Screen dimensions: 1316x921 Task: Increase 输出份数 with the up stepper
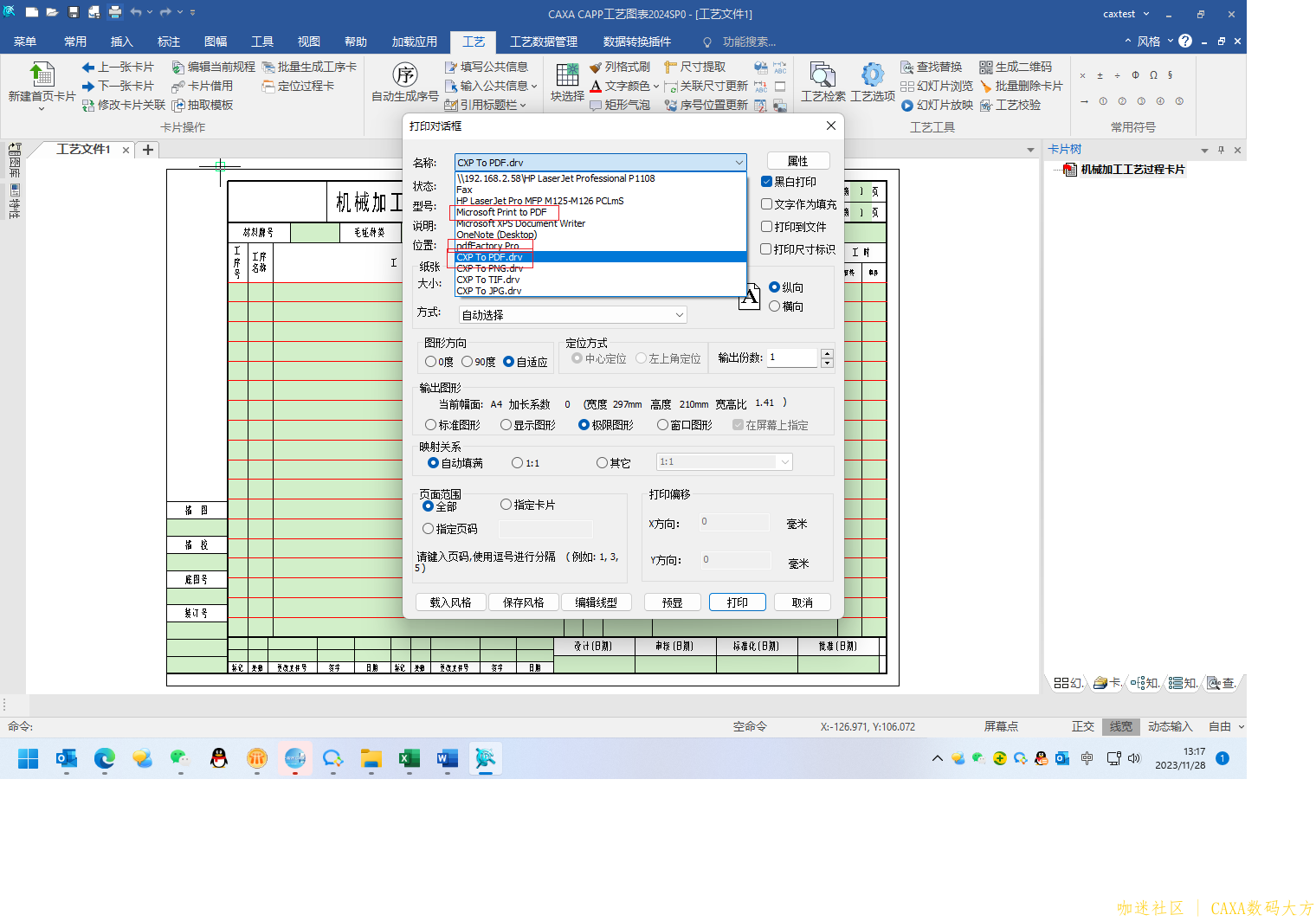point(827,353)
